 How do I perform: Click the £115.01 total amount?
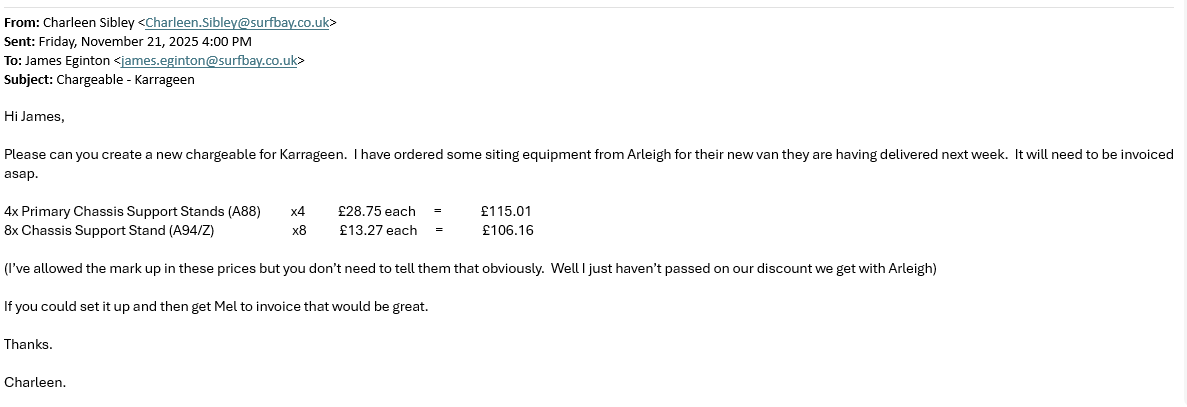pyautogui.click(x=506, y=211)
